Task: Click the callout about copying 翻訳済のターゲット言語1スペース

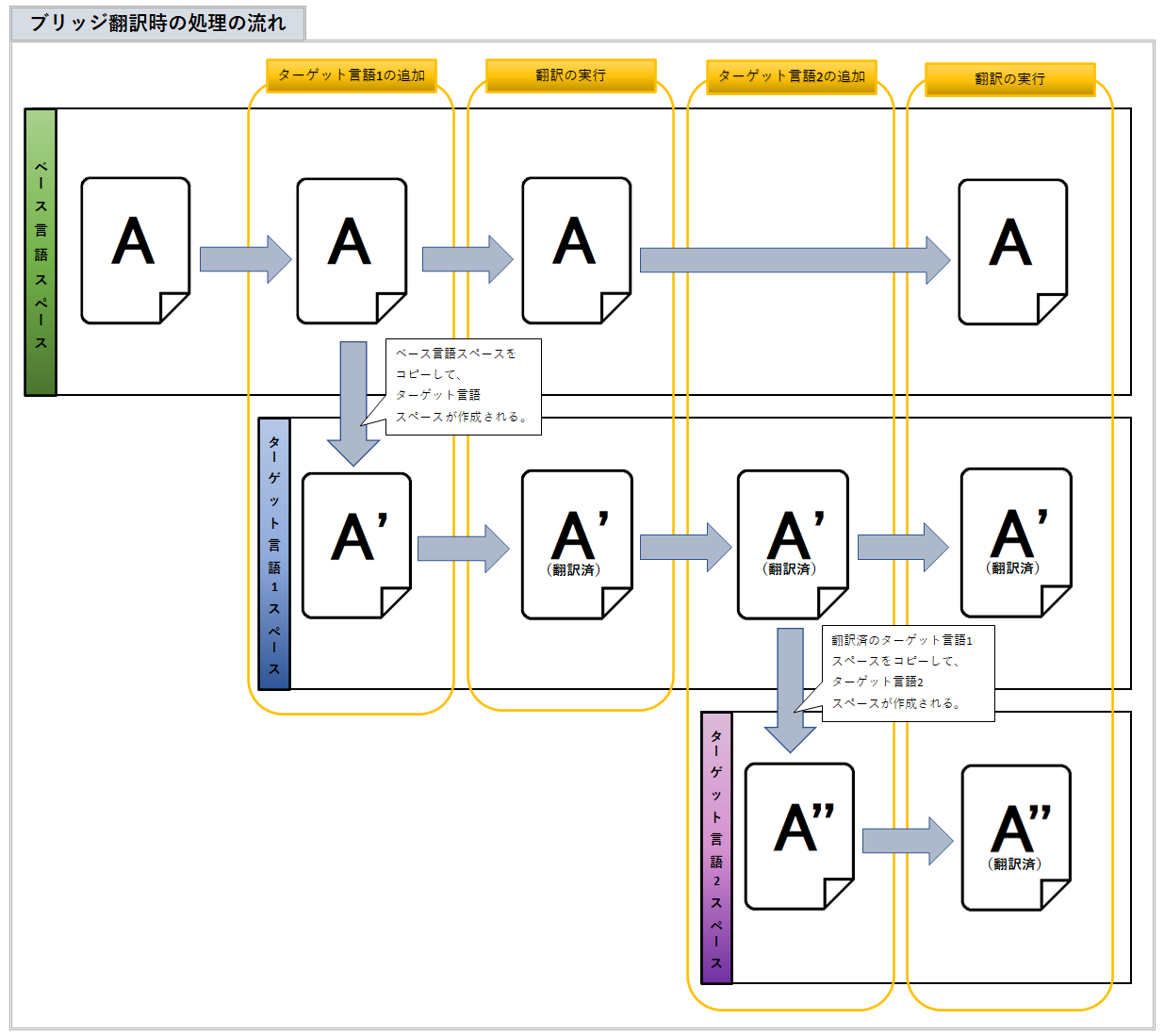Action: point(908,673)
